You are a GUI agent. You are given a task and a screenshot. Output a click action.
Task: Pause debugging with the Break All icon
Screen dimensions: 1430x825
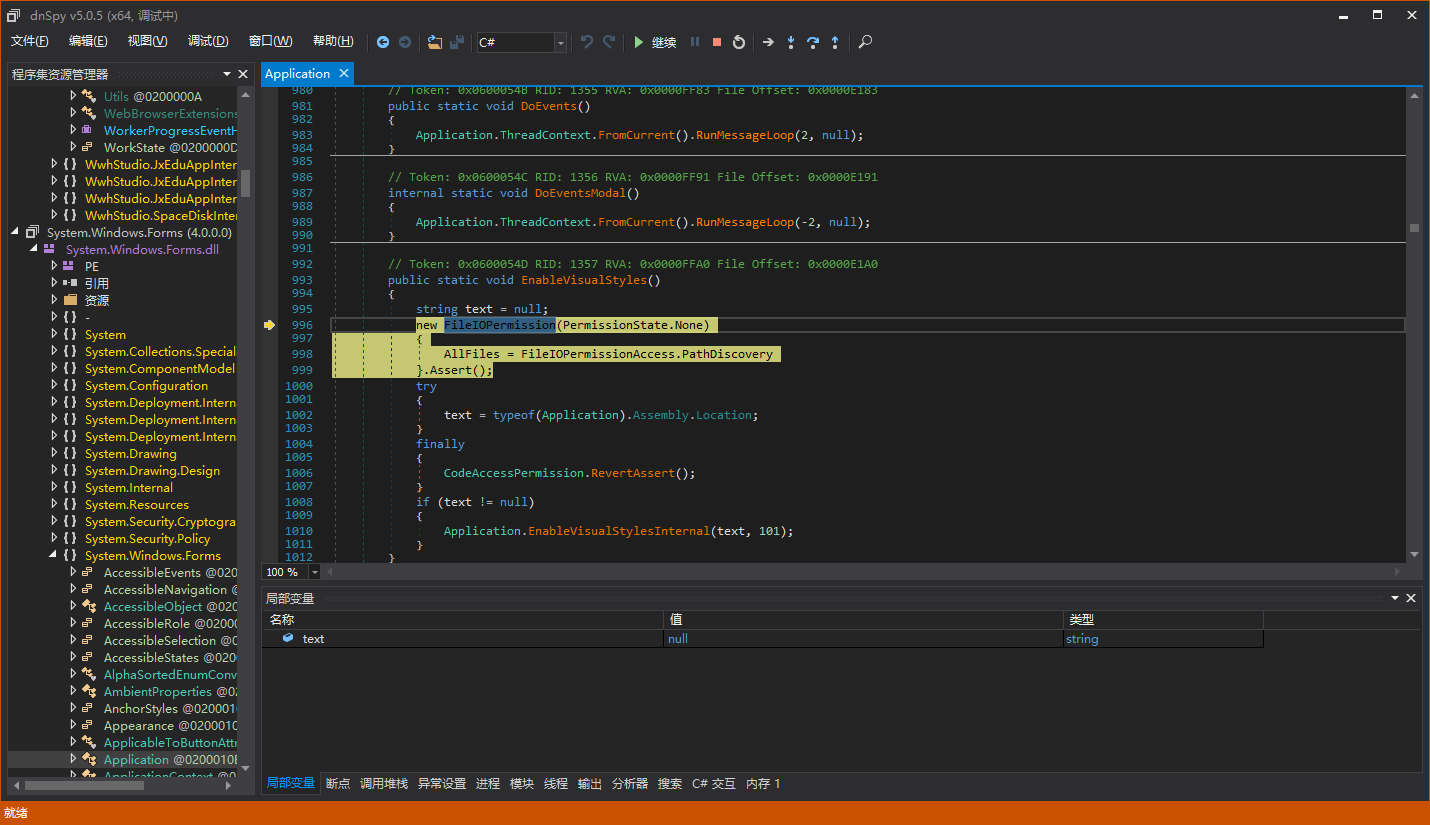pyautogui.click(x=695, y=42)
